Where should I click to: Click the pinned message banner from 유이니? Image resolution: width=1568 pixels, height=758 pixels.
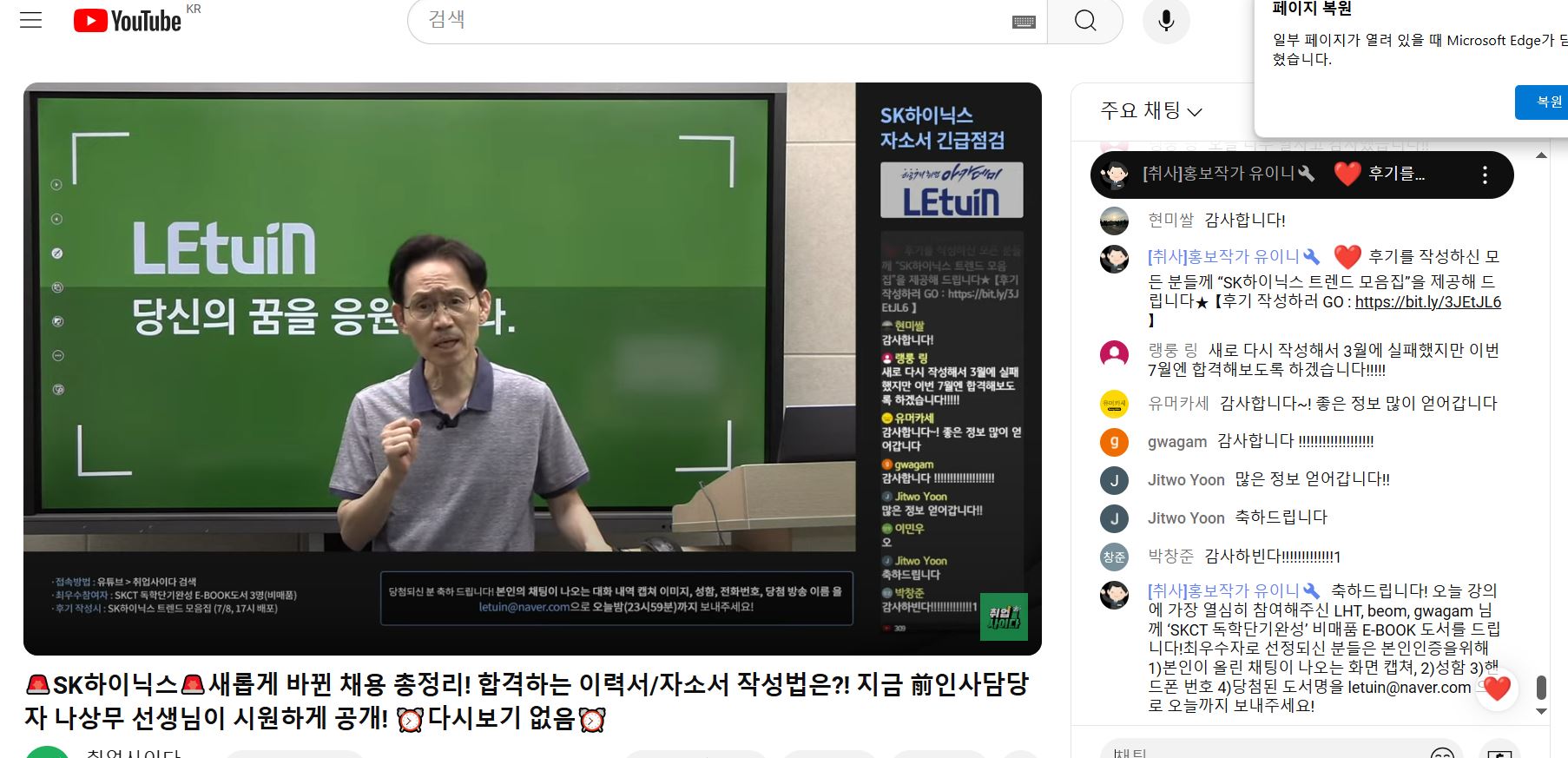(x=1301, y=175)
